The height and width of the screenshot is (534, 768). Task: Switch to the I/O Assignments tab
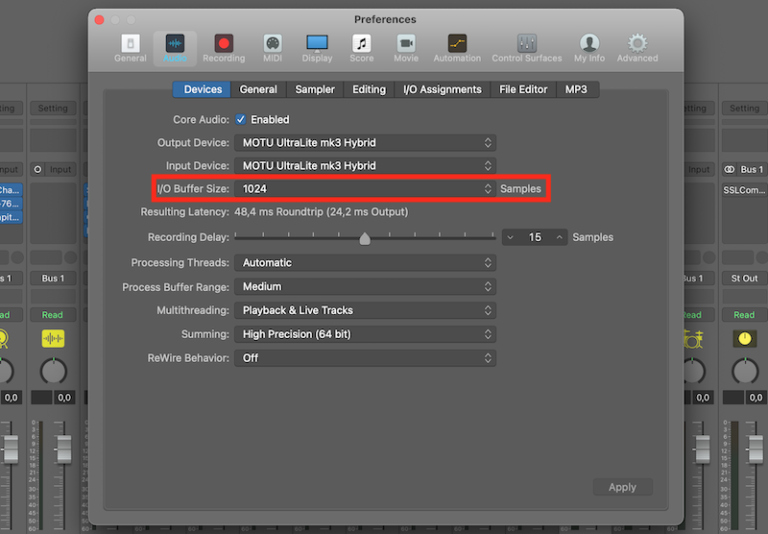coord(442,89)
